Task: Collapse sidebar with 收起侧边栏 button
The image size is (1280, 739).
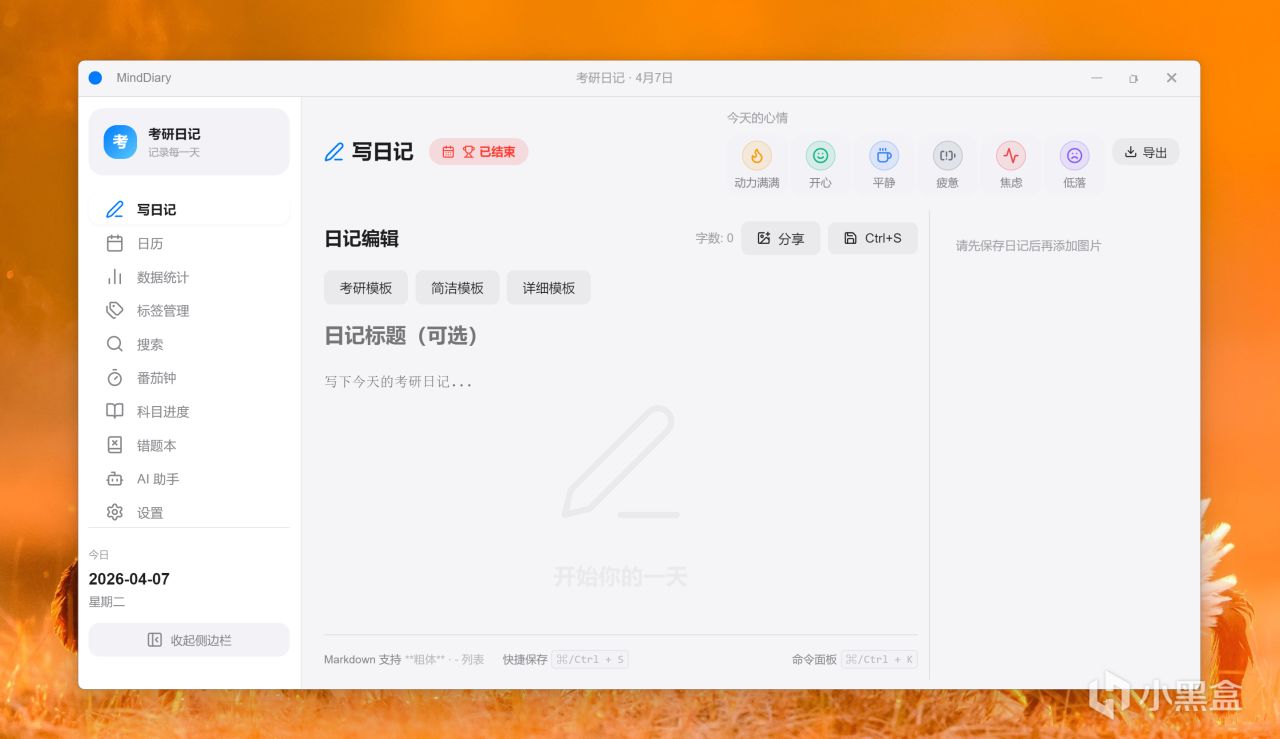Action: tap(189, 640)
